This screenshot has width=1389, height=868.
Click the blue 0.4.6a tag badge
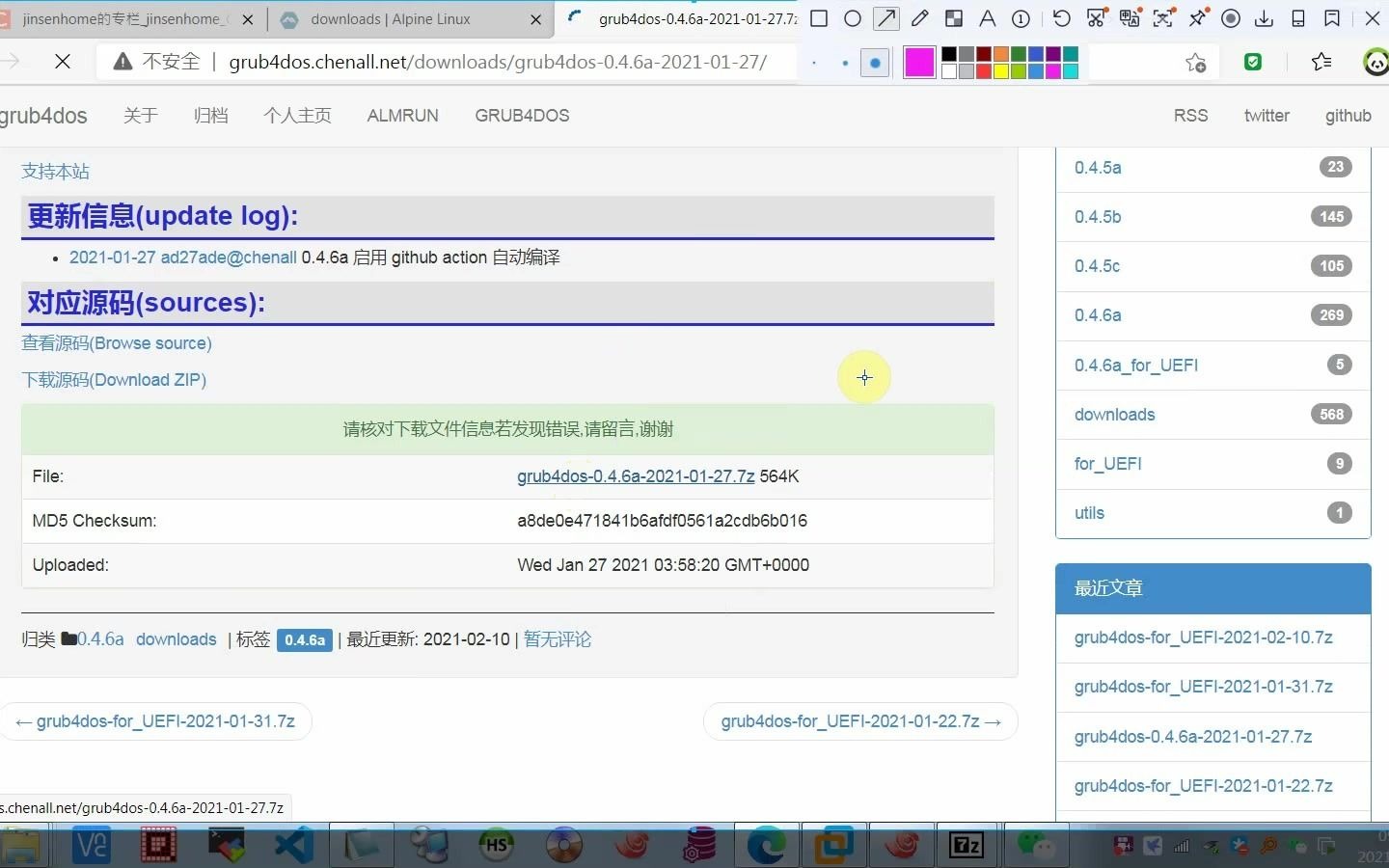tap(305, 640)
